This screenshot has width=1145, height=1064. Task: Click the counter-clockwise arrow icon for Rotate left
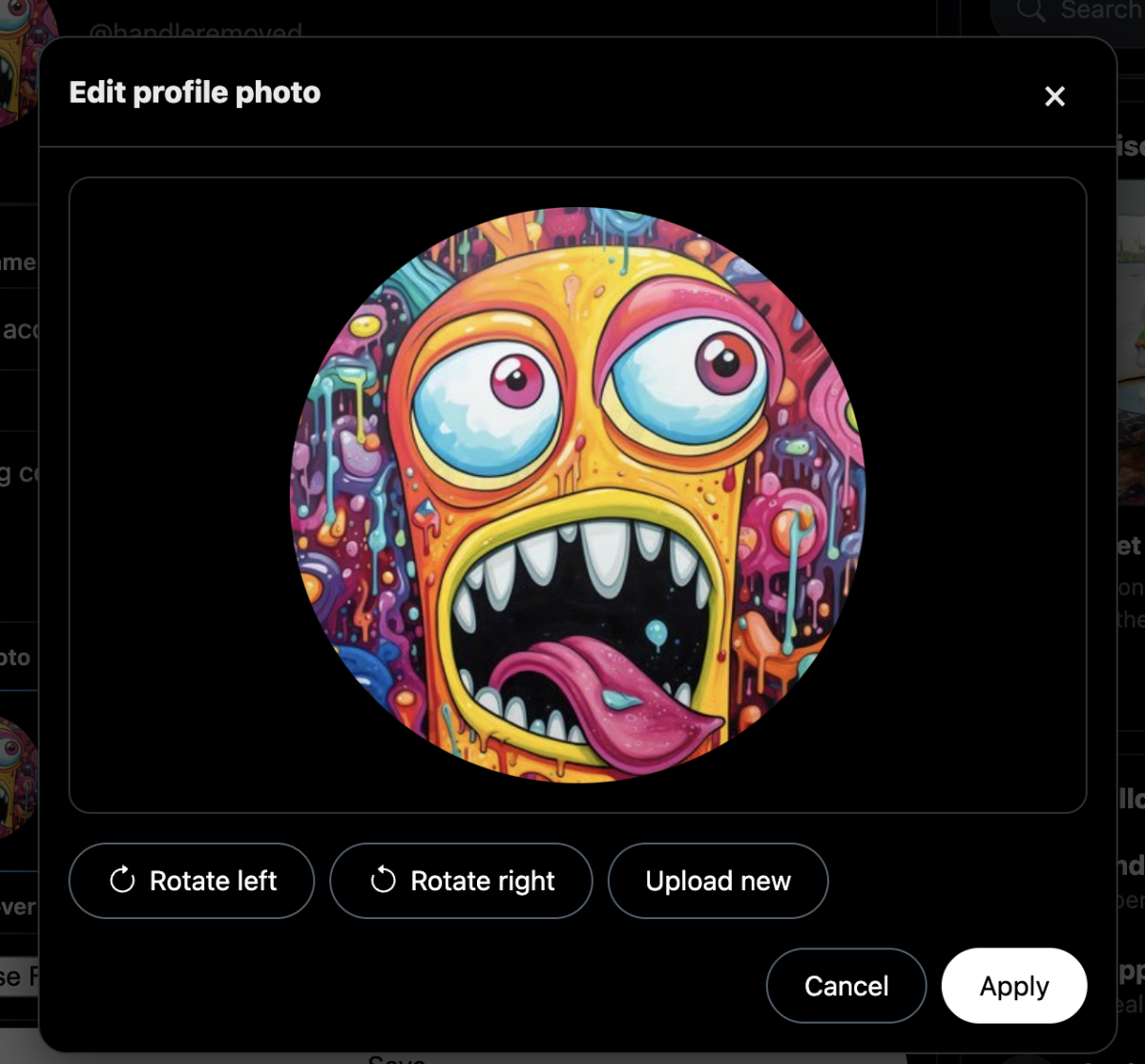point(122,880)
